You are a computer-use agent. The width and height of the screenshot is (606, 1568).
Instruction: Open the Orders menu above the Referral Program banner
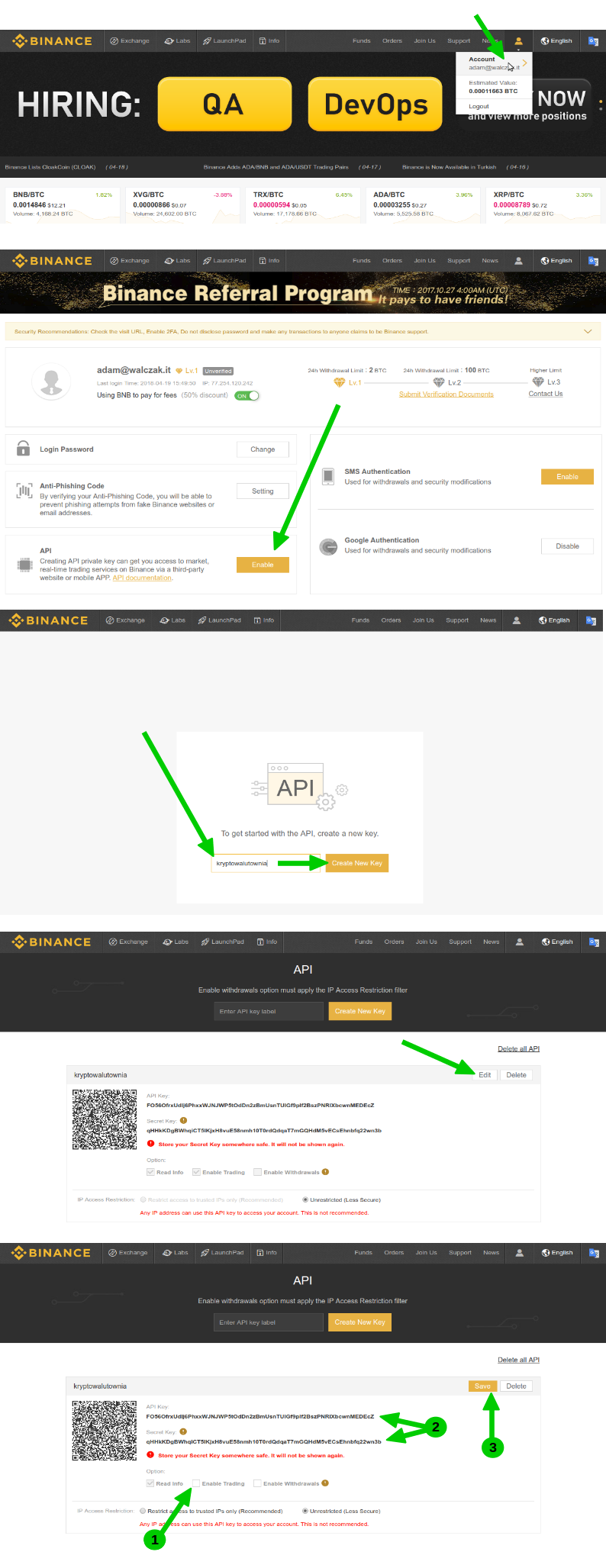tap(392, 261)
